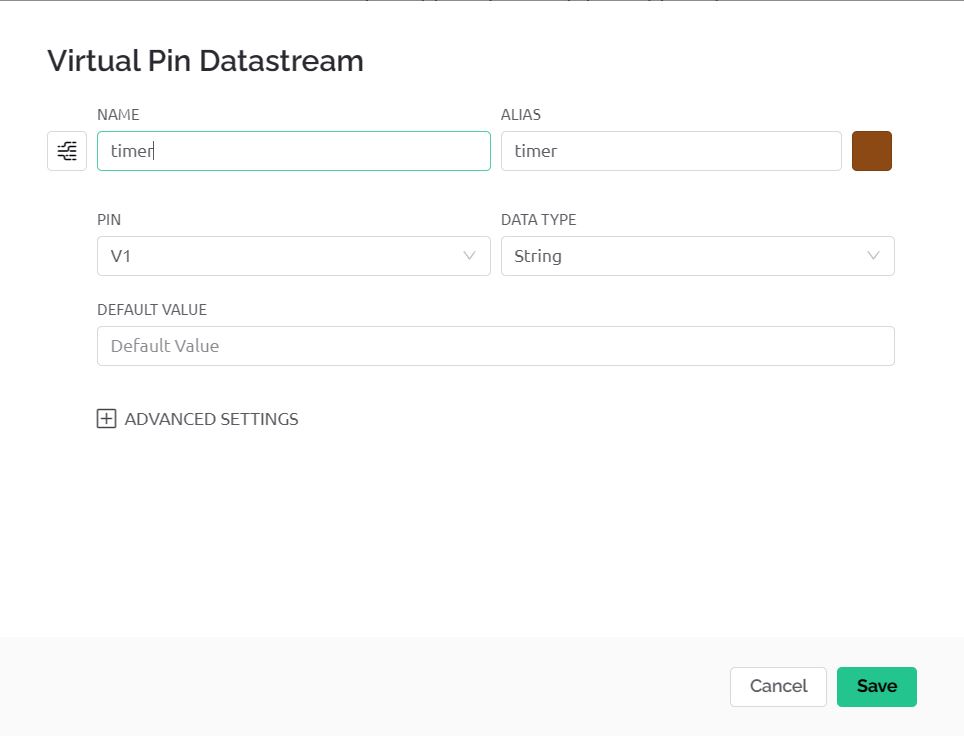Expand the ADVANCED SETTINGS section

[x=211, y=419]
